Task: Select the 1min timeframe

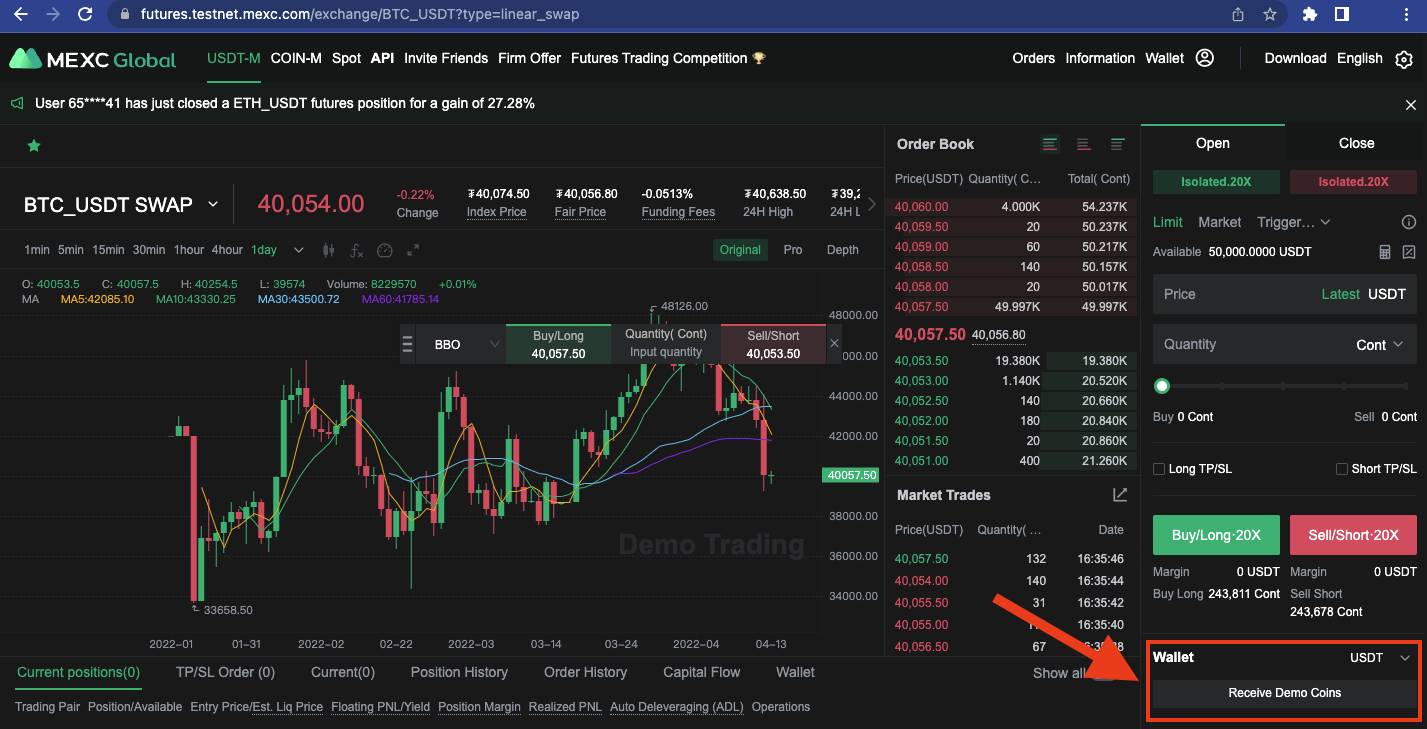Action: (37, 250)
